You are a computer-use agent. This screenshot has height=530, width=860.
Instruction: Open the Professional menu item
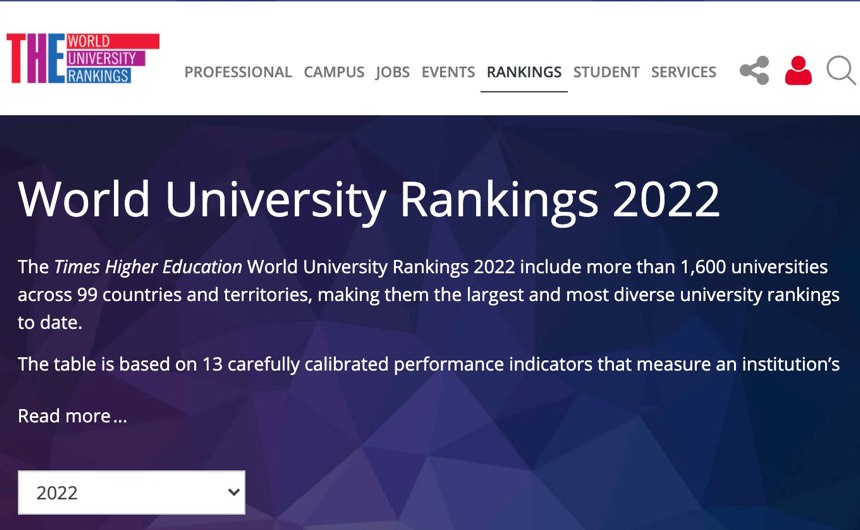click(238, 72)
